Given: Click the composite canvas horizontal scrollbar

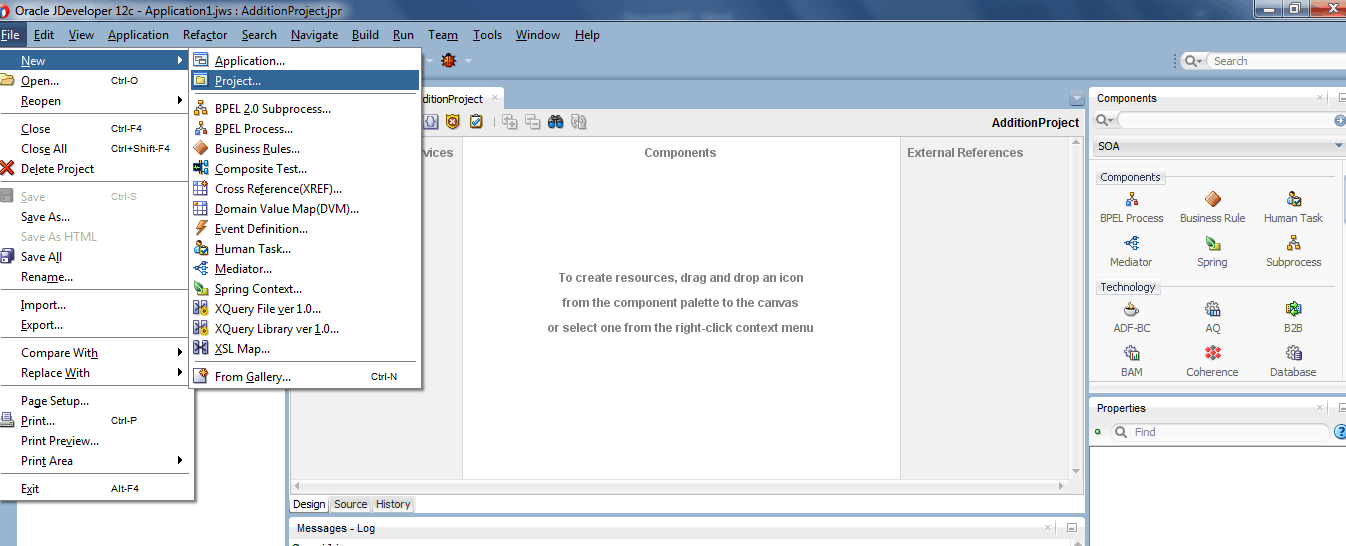Looking at the screenshot, I should (679, 486).
